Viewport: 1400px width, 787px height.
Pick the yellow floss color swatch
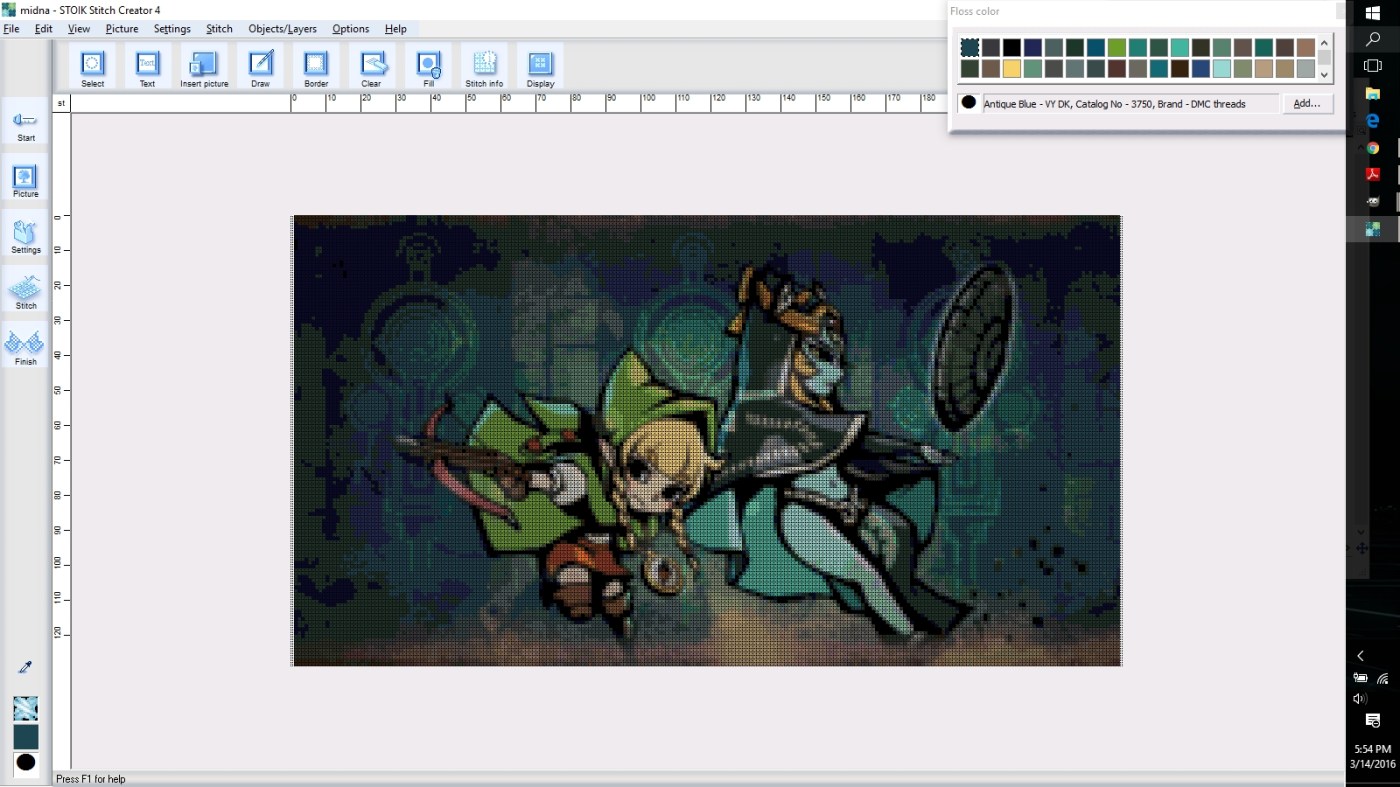[1012, 69]
